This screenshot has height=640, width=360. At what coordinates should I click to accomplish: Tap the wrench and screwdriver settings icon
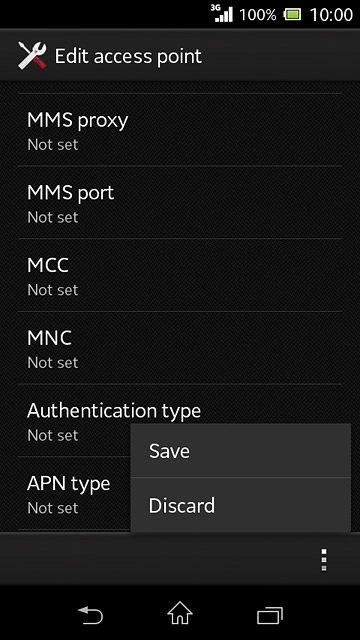coord(32,56)
